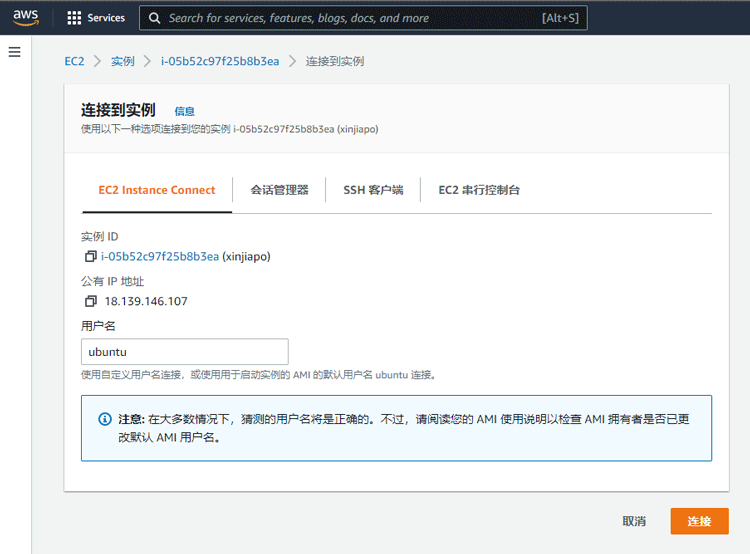Open the hamburger navigation menu
The image size is (750, 554).
click(15, 52)
